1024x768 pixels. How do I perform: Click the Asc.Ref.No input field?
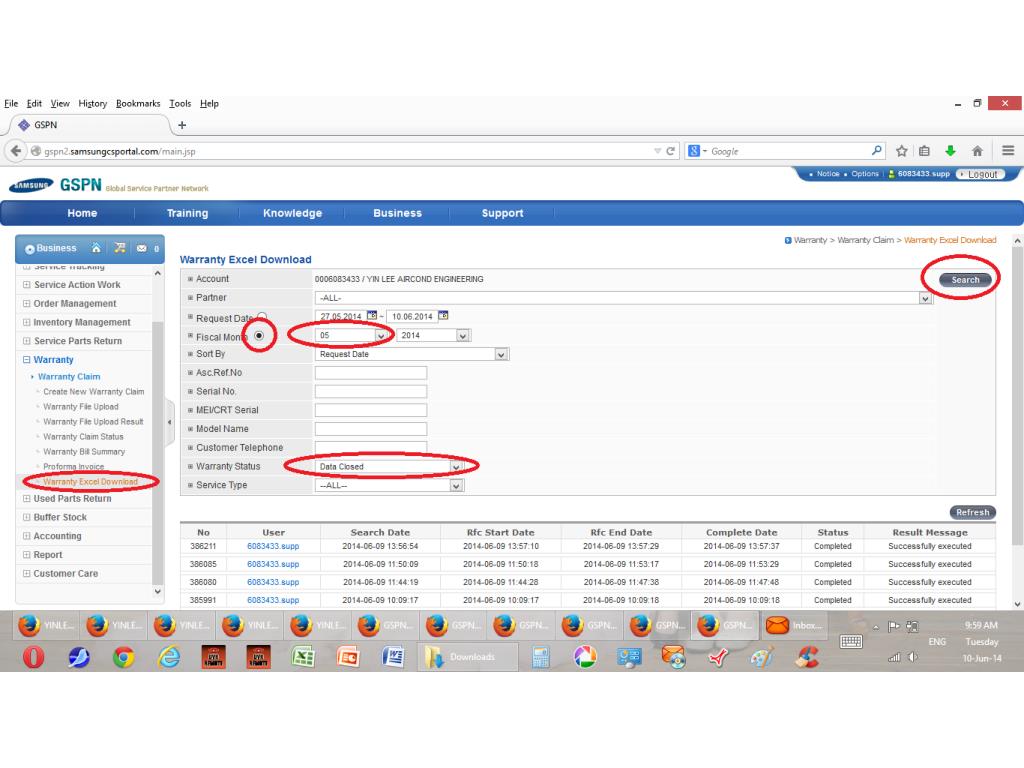coord(370,373)
